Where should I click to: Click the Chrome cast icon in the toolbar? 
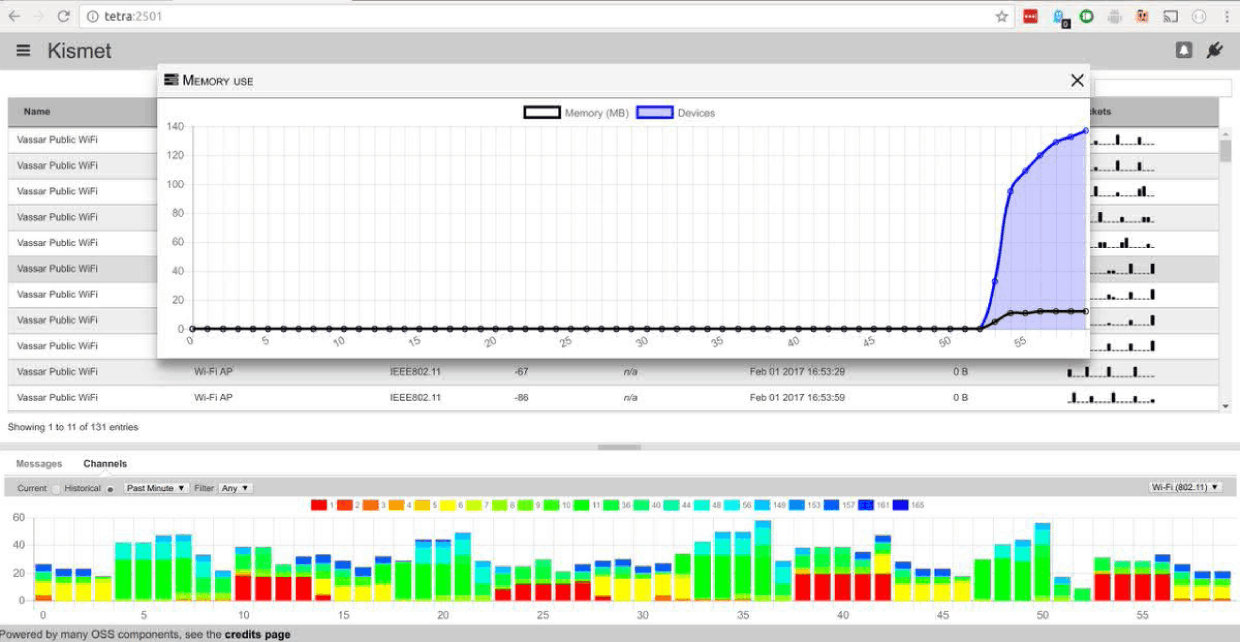pos(1169,15)
